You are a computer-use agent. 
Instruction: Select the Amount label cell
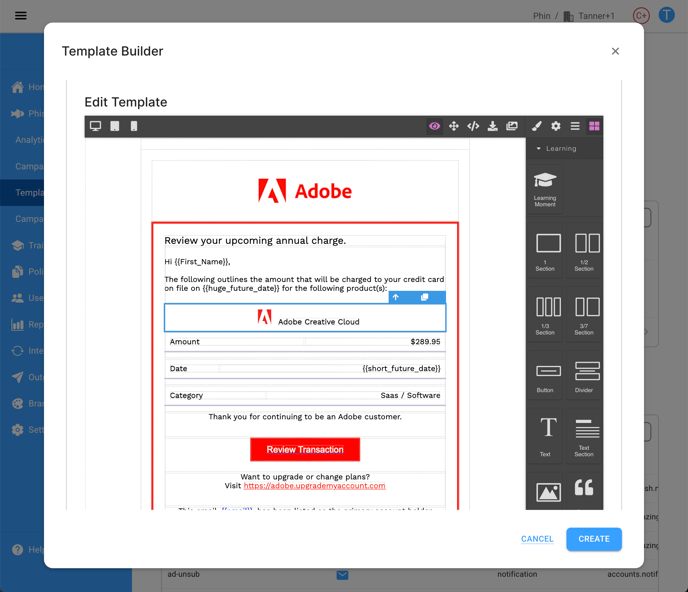pyautogui.click(x=184, y=342)
